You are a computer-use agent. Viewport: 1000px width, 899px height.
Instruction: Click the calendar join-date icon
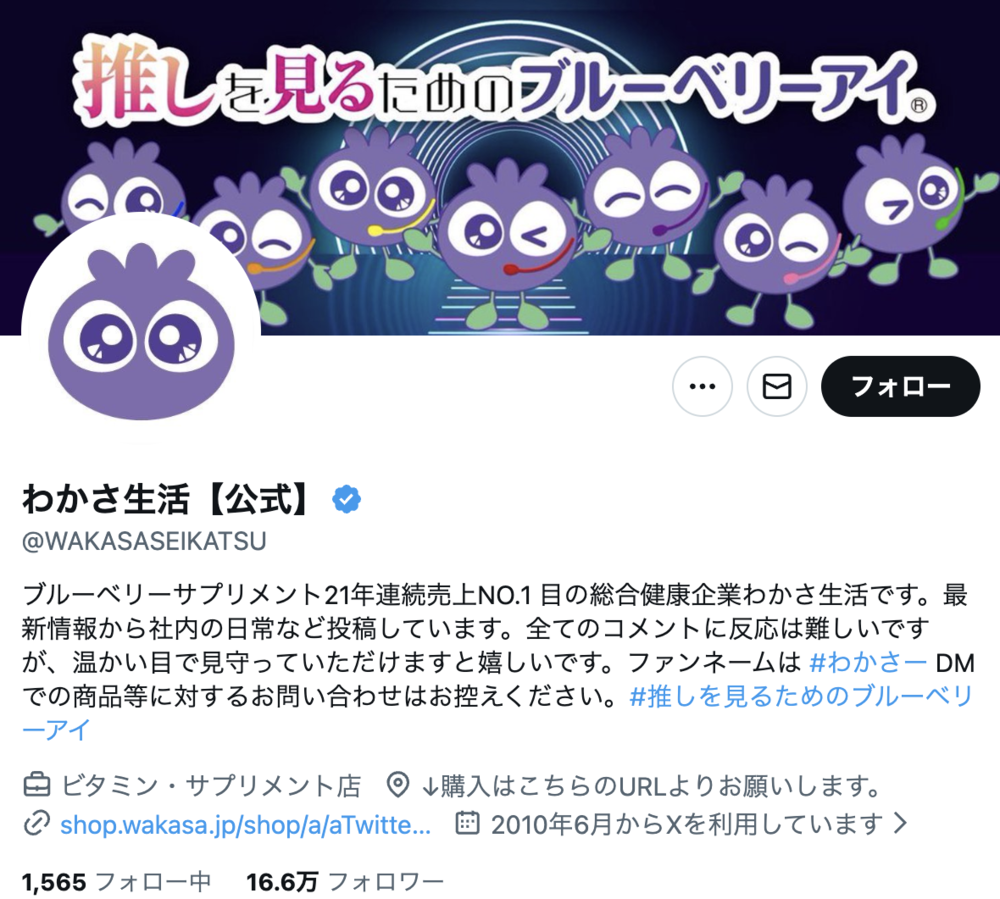(x=467, y=823)
